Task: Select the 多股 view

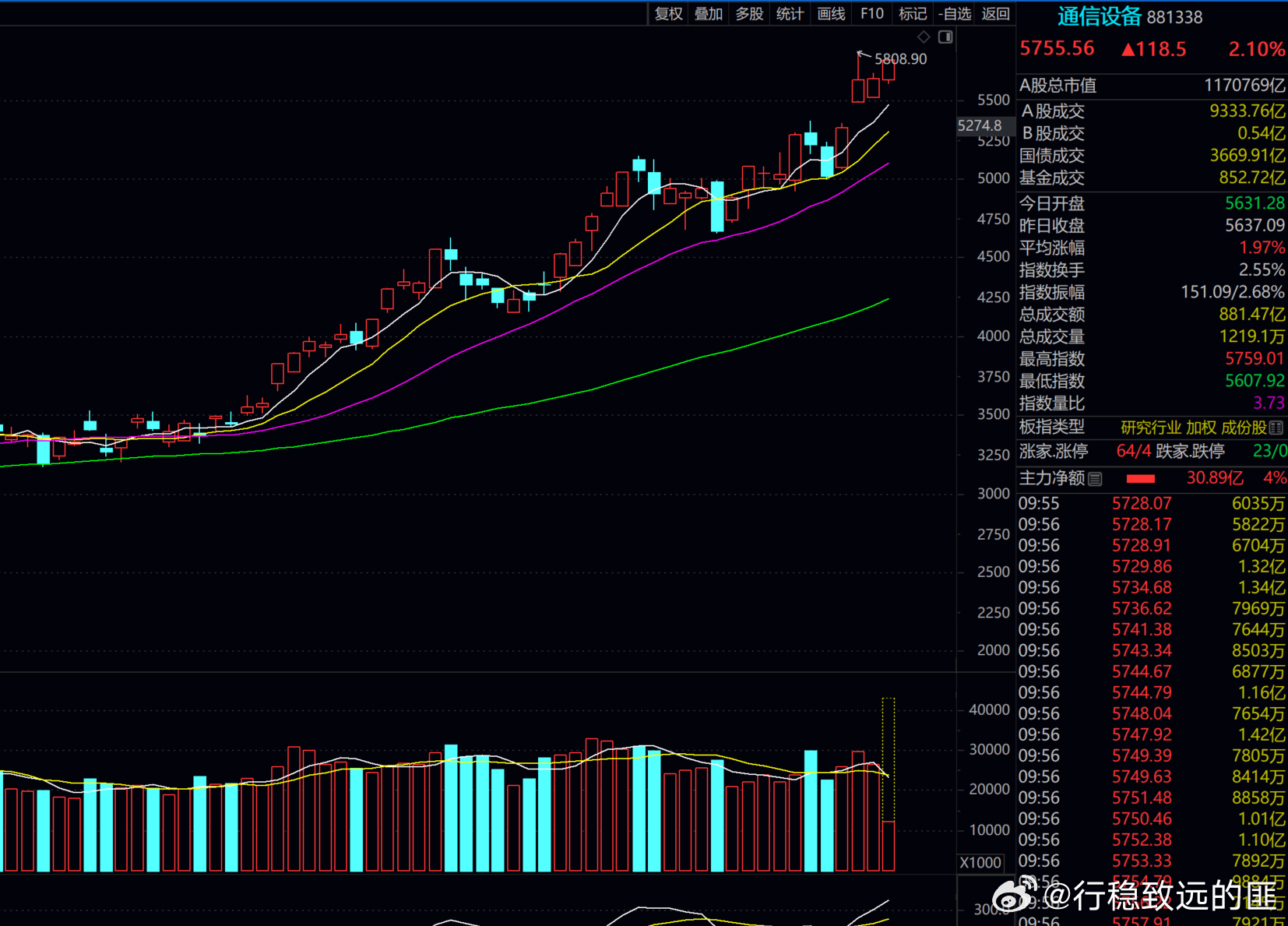Action: click(749, 13)
